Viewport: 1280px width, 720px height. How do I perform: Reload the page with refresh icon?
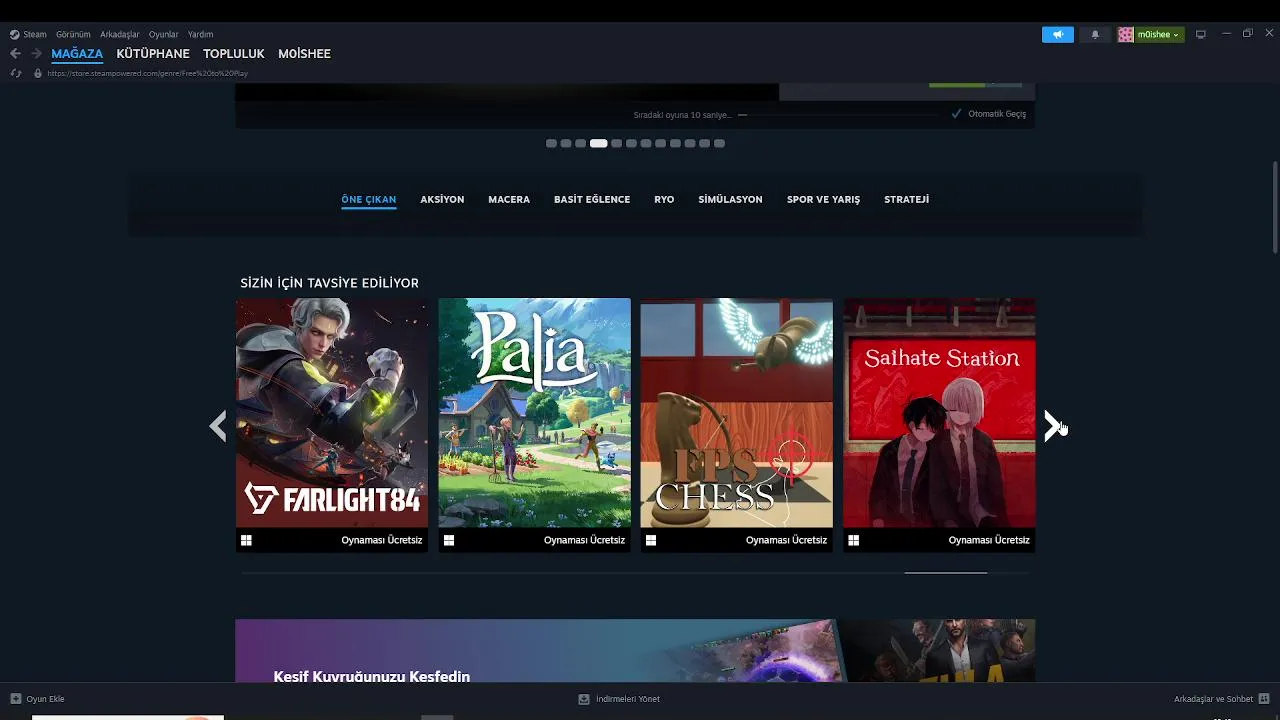click(15, 73)
